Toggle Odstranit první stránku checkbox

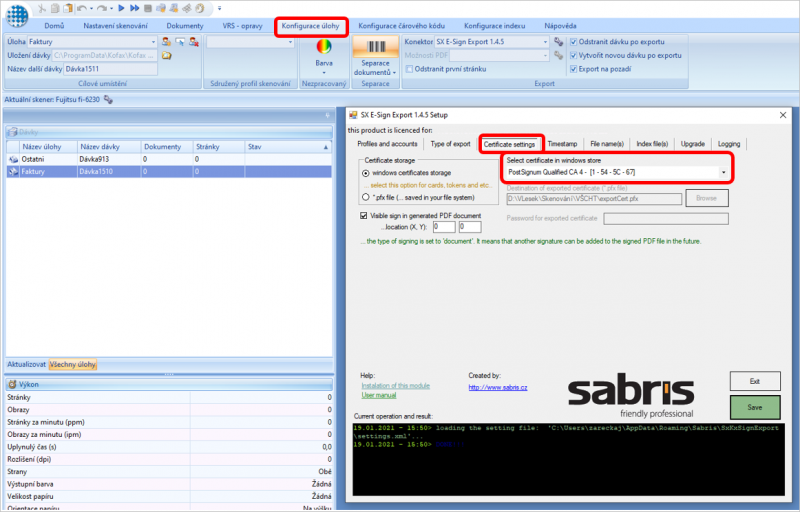[409, 69]
